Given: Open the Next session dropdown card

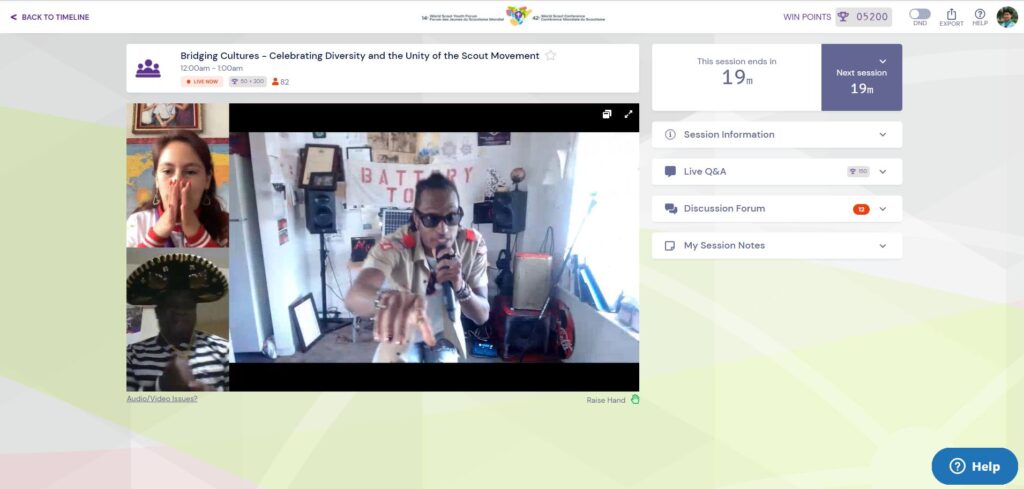Looking at the screenshot, I should pos(861,77).
